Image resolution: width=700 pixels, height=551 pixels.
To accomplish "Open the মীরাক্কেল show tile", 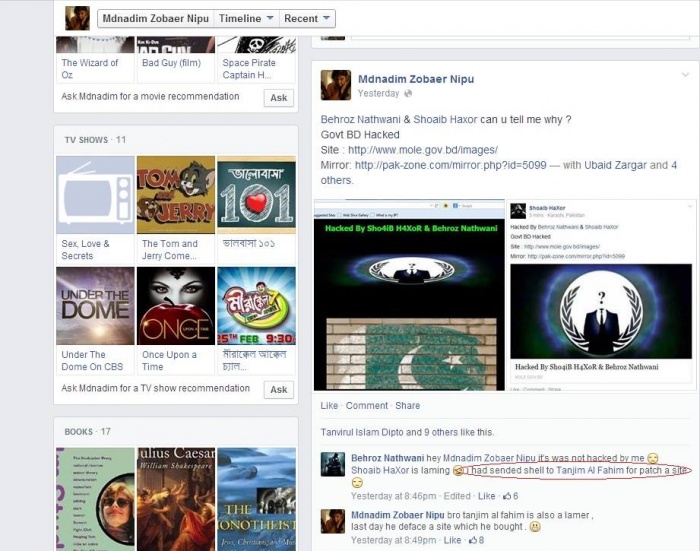I will pyautogui.click(x=256, y=306).
